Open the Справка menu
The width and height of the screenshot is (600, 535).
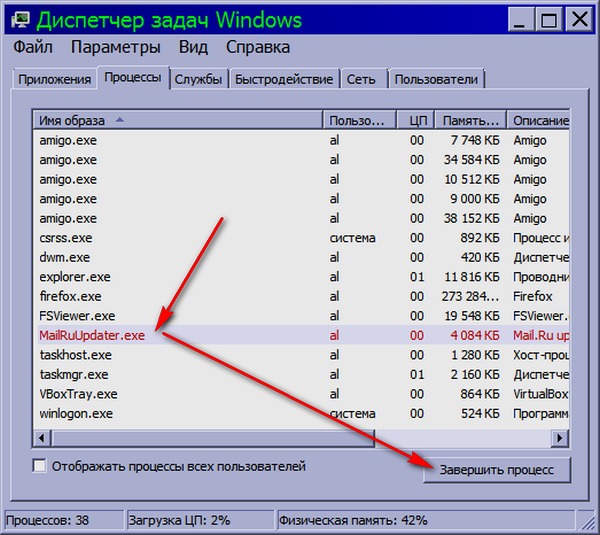258,47
